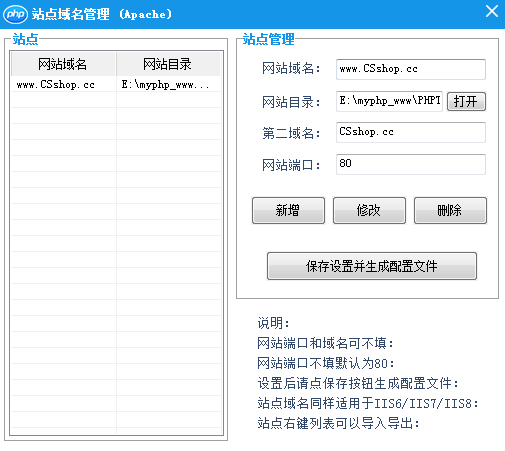Viewport: 505px width, 451px height.
Task: Click the 新增 button
Action: tap(288, 210)
